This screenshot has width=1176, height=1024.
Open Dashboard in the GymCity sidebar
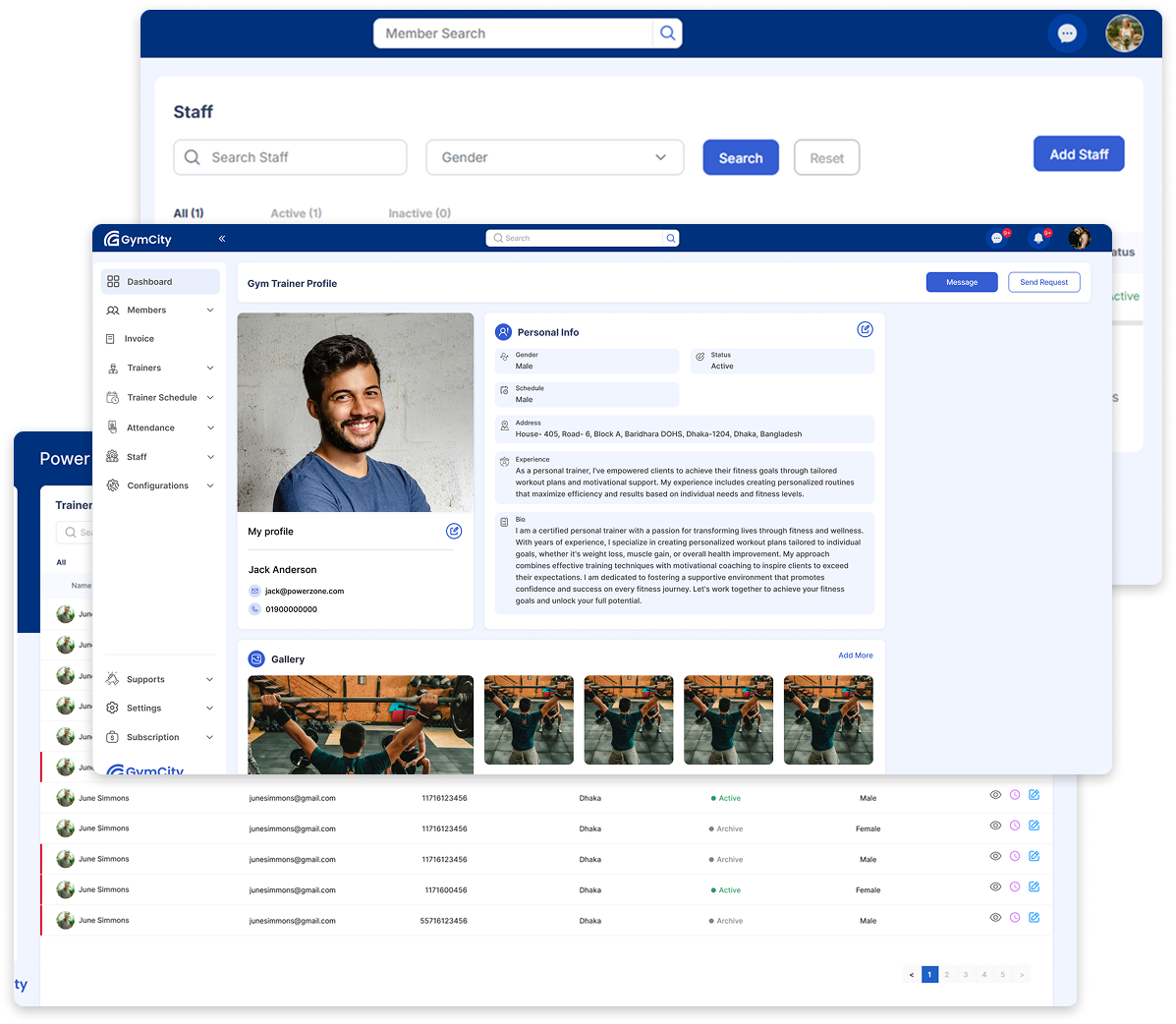point(160,282)
